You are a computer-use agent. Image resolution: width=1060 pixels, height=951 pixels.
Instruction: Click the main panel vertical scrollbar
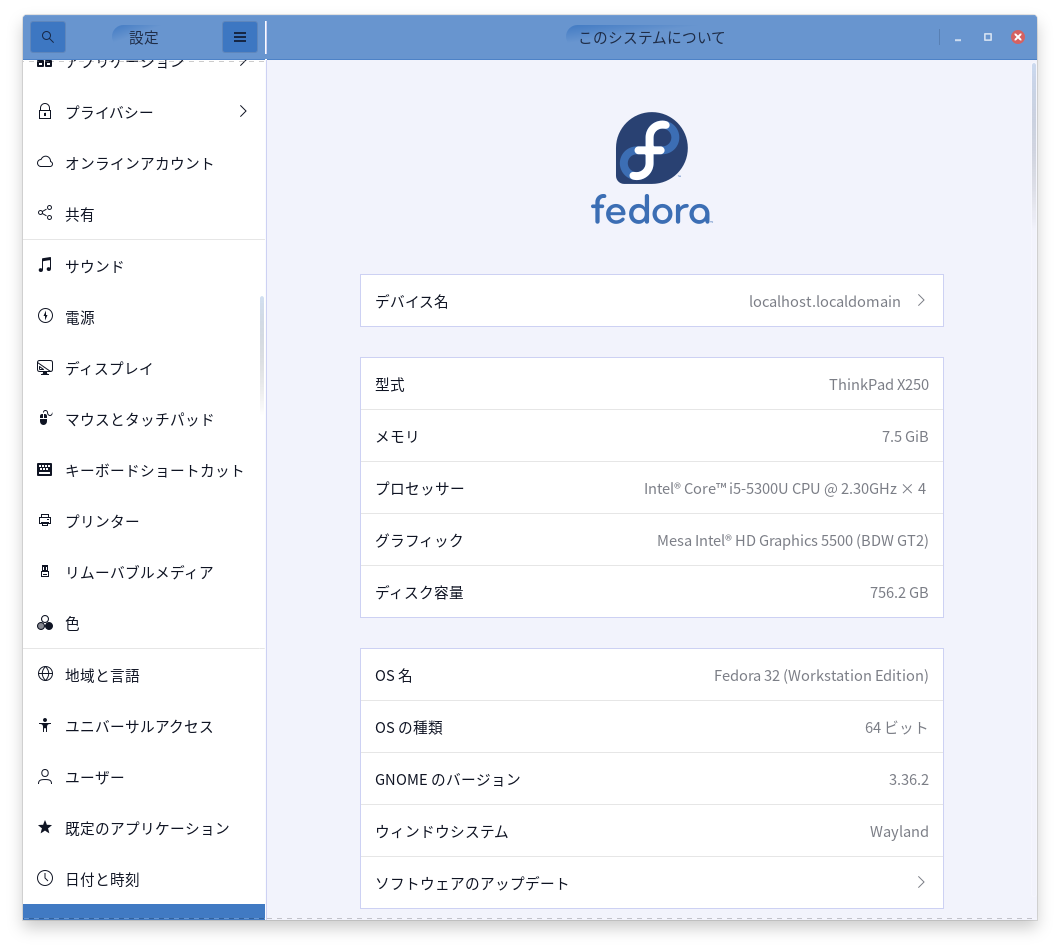tap(1033, 144)
